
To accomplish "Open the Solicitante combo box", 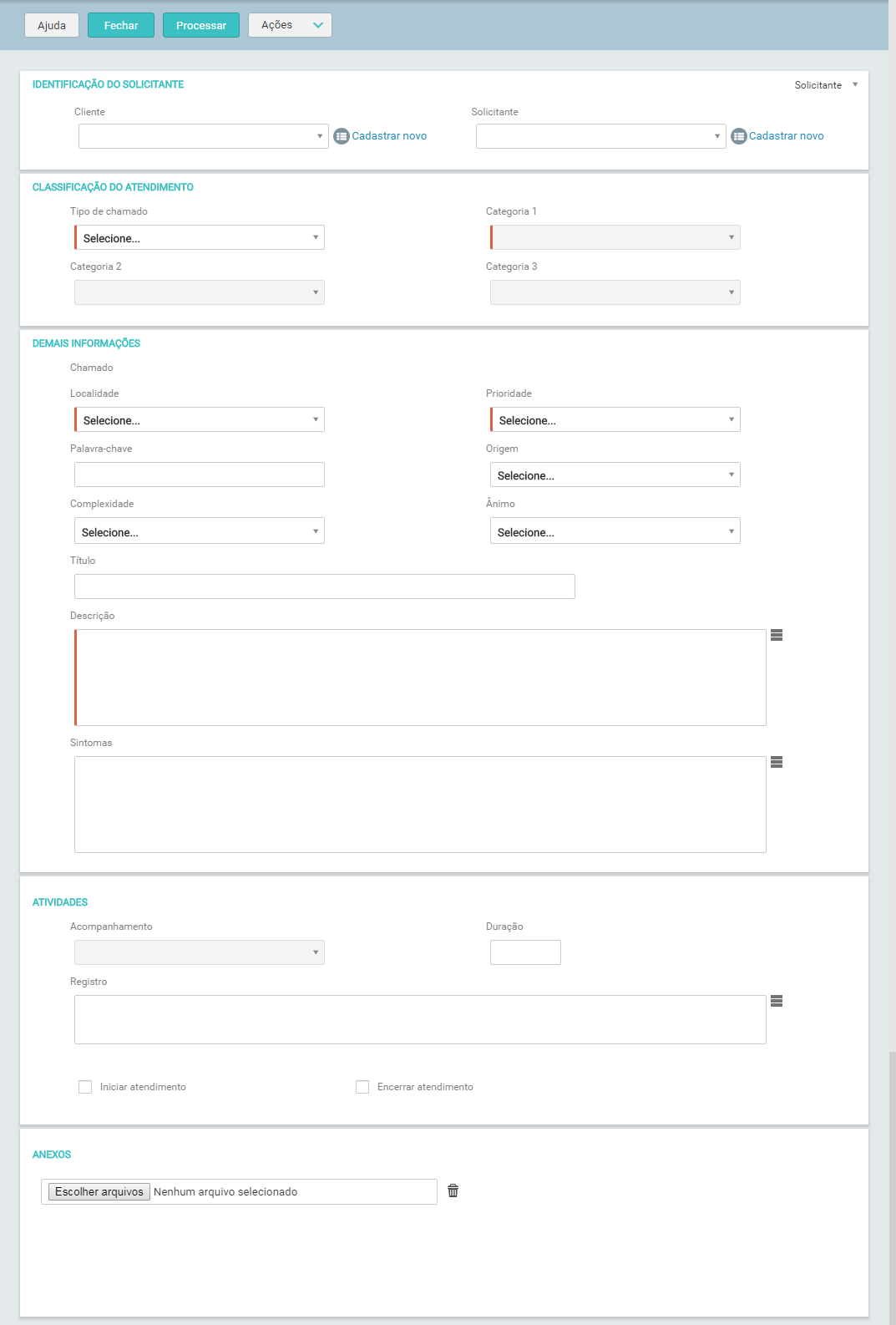I will click(601, 136).
